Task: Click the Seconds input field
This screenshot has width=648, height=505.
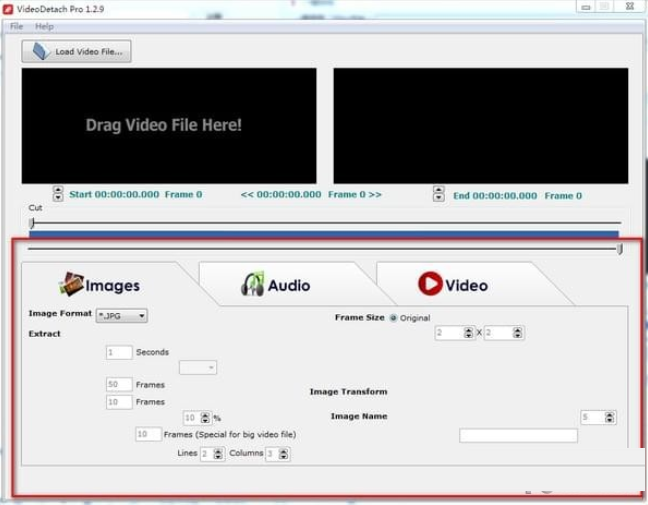Action: point(119,352)
